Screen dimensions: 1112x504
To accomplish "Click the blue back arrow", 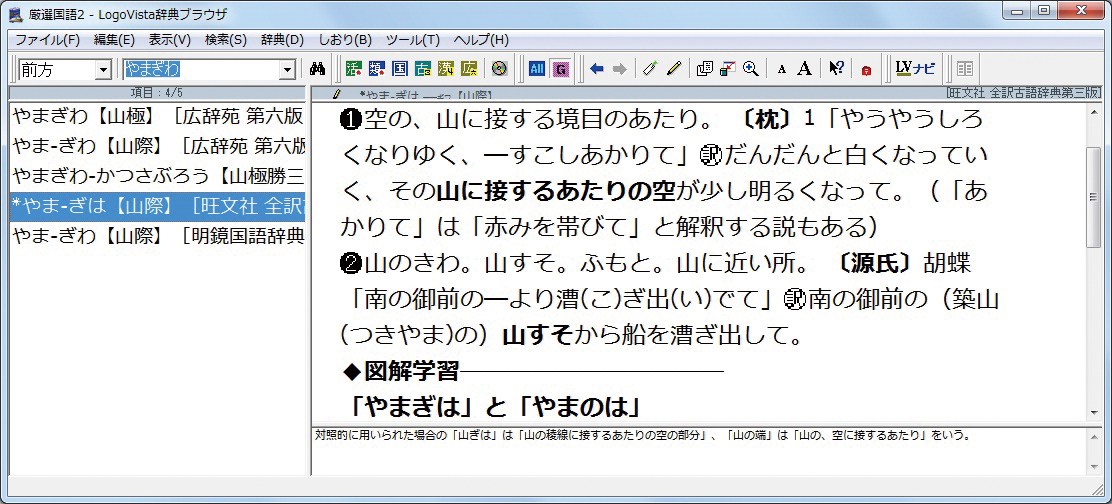I will click(x=597, y=69).
